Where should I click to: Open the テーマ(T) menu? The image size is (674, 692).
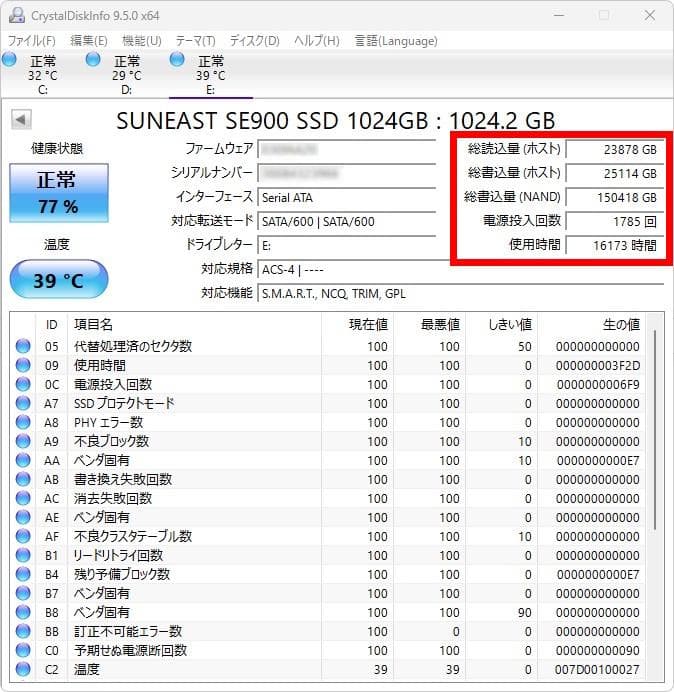pyautogui.click(x=196, y=41)
